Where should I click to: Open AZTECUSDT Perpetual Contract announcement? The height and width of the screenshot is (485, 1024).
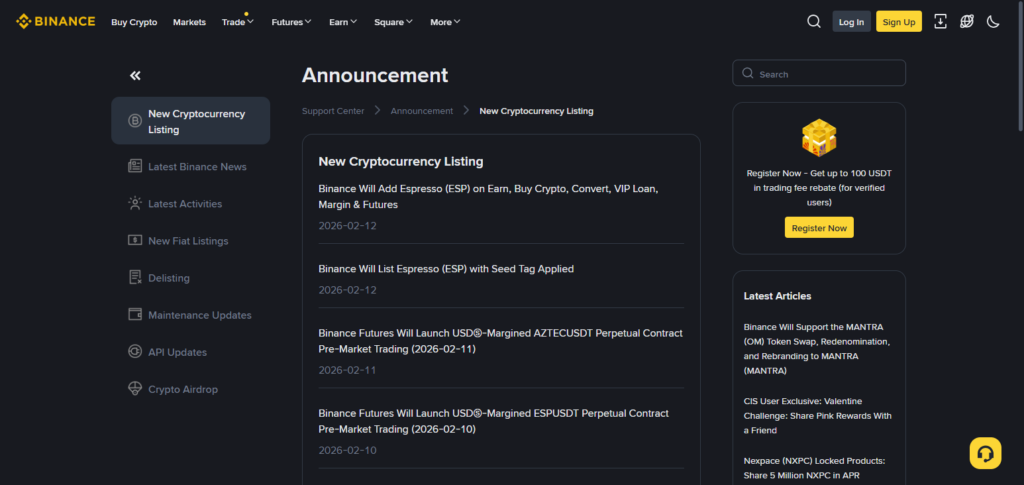(500, 341)
